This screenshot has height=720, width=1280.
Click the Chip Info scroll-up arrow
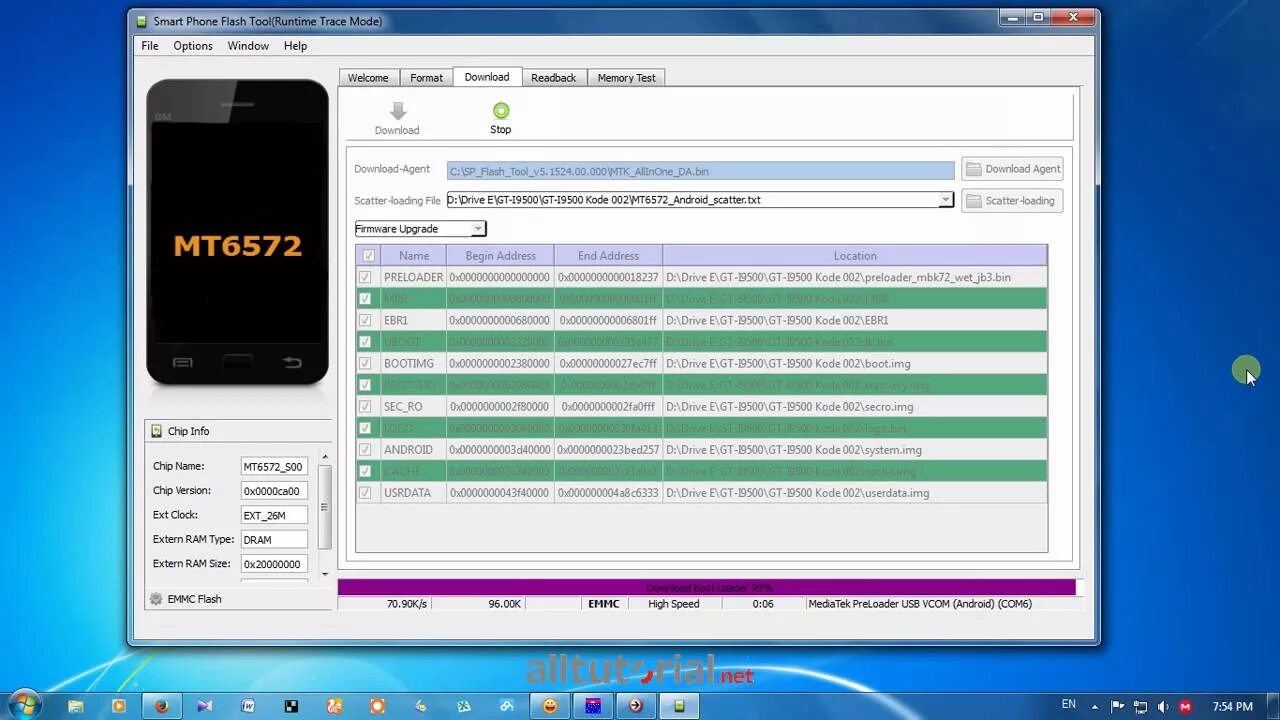coord(324,456)
